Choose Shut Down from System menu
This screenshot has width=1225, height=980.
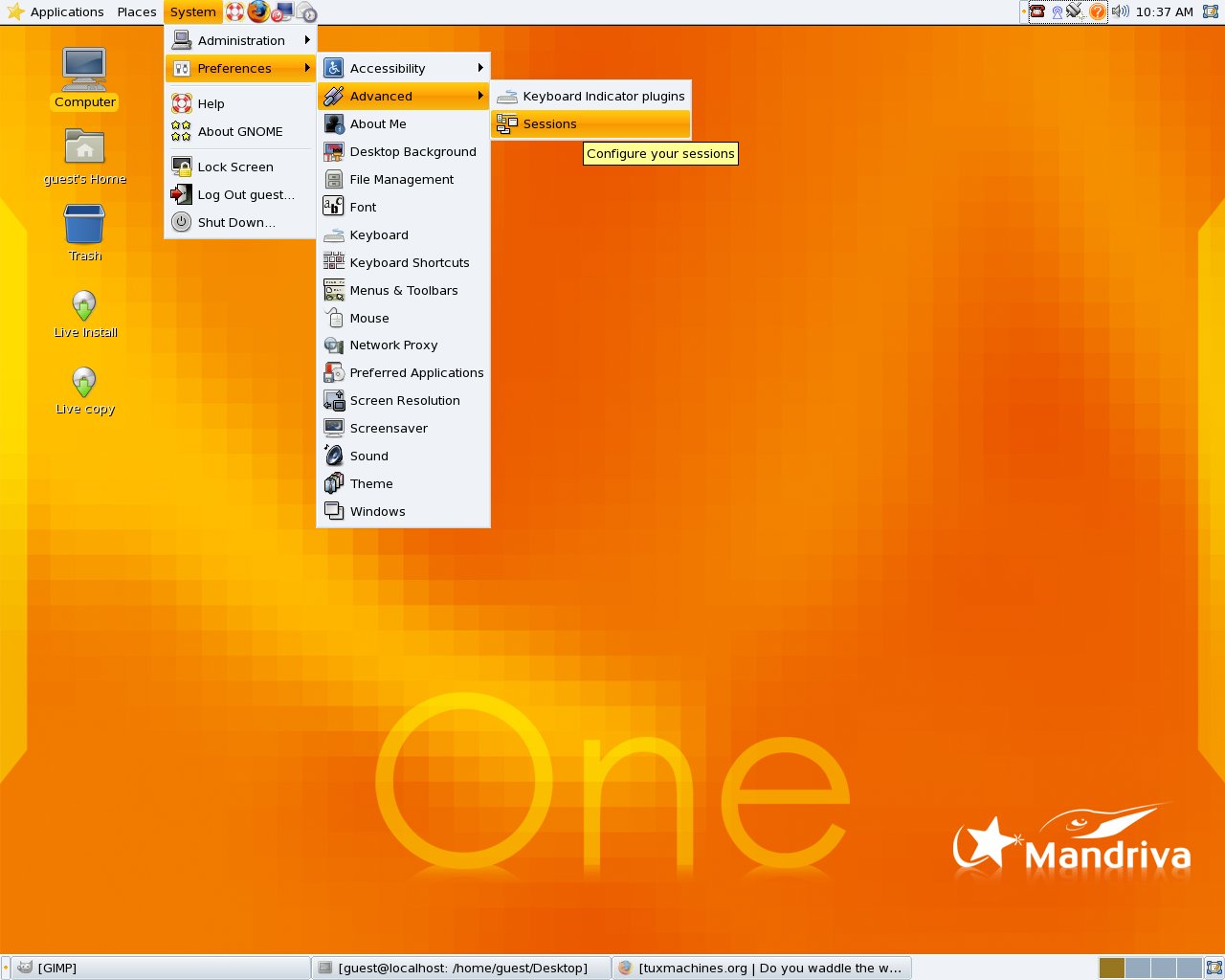[x=240, y=223]
